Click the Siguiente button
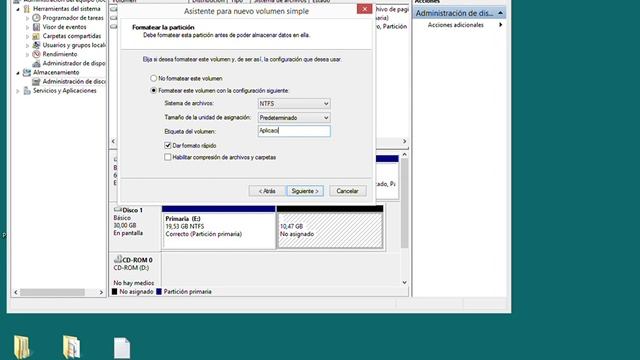The width and height of the screenshot is (640, 360). click(305, 191)
